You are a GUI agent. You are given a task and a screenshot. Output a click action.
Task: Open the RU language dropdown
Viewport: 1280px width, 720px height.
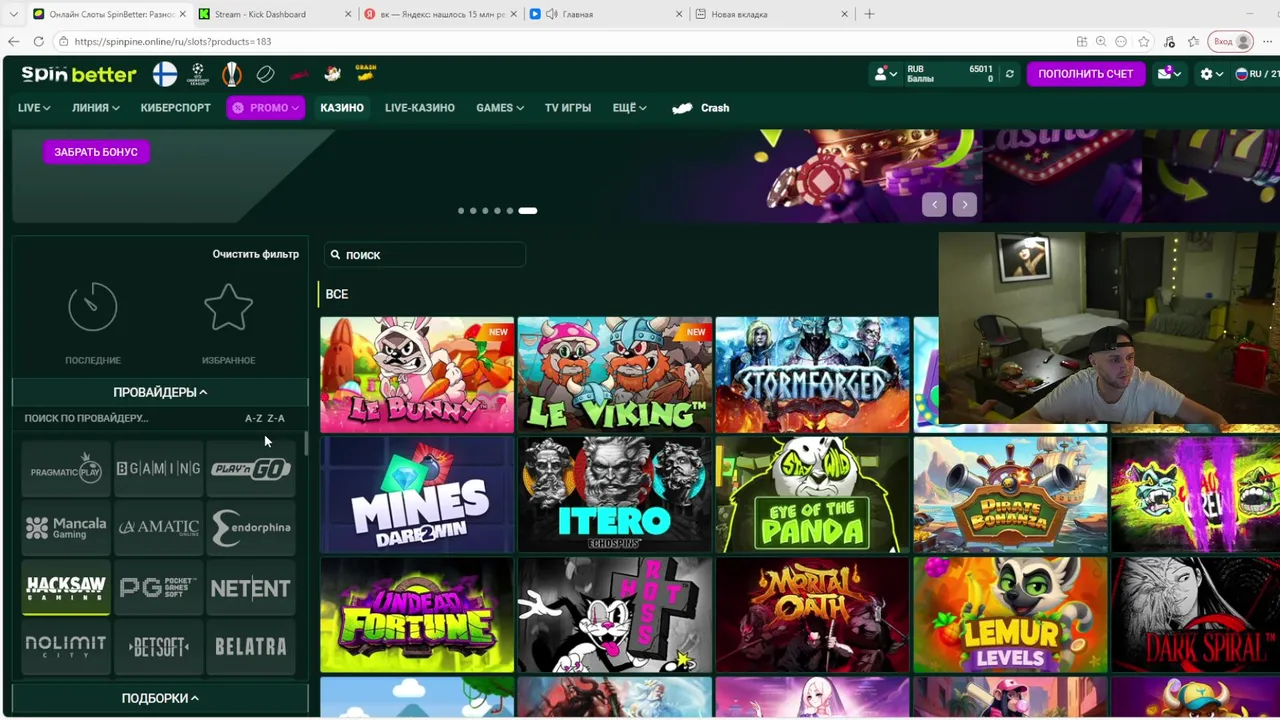pos(1257,74)
